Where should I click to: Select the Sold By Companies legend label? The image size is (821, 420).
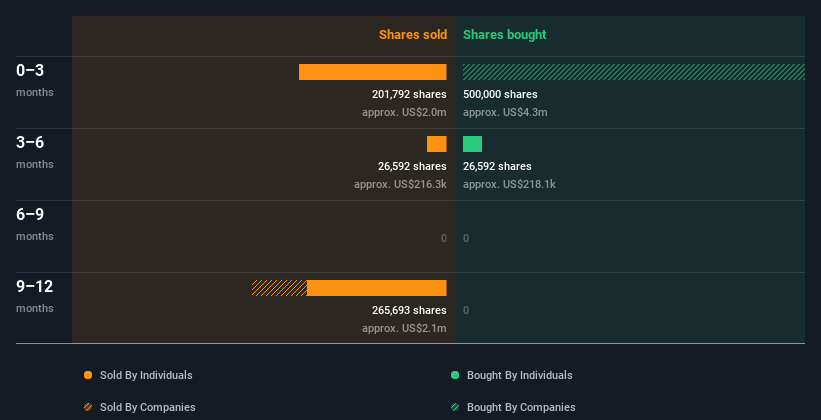pos(148,407)
